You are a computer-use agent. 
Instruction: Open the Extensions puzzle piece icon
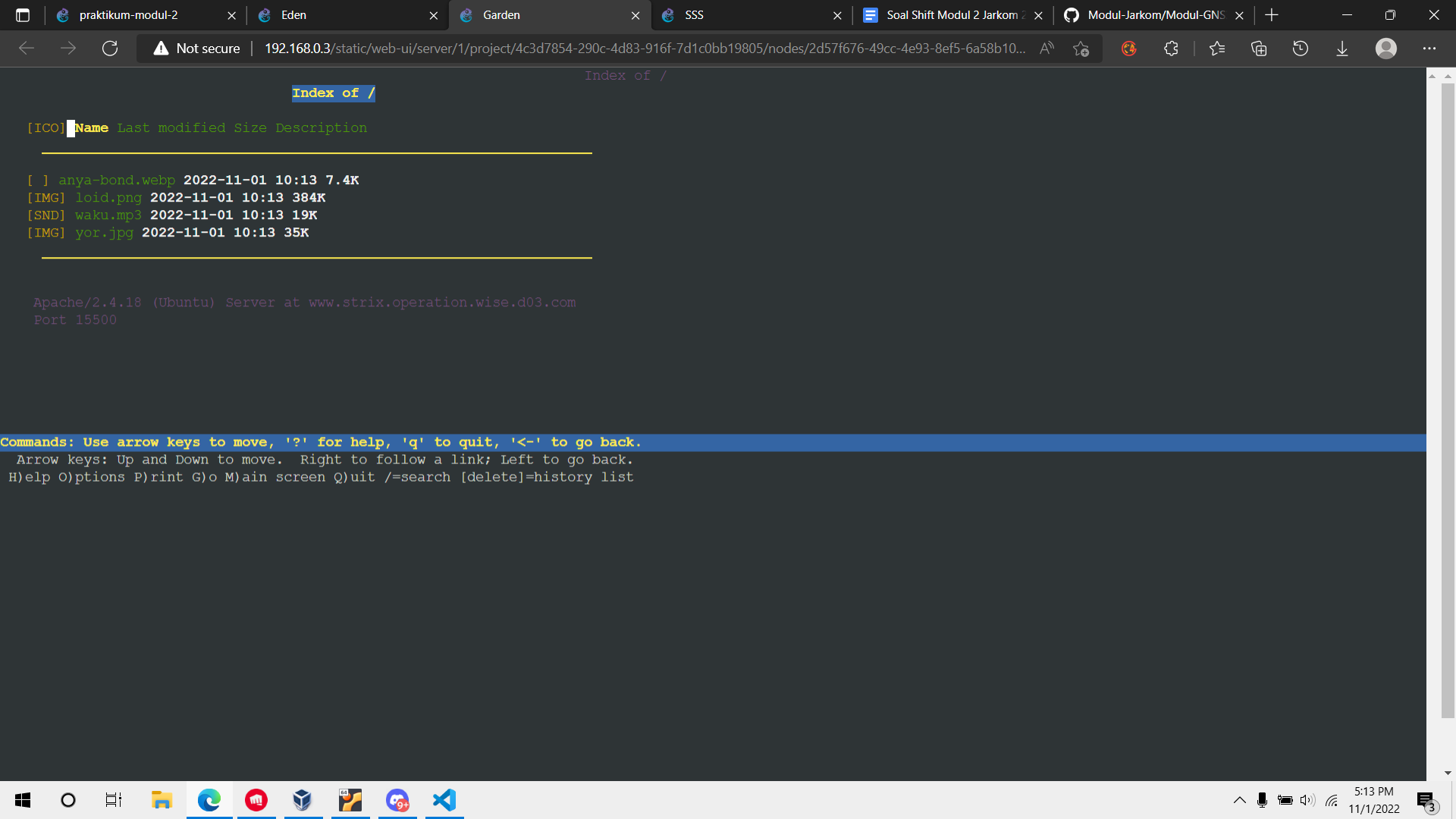tap(1172, 48)
